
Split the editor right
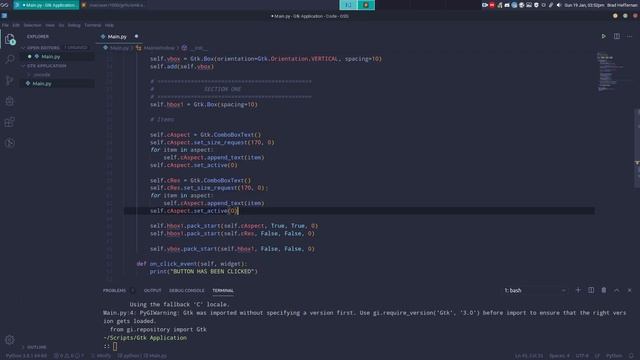click(617, 36)
